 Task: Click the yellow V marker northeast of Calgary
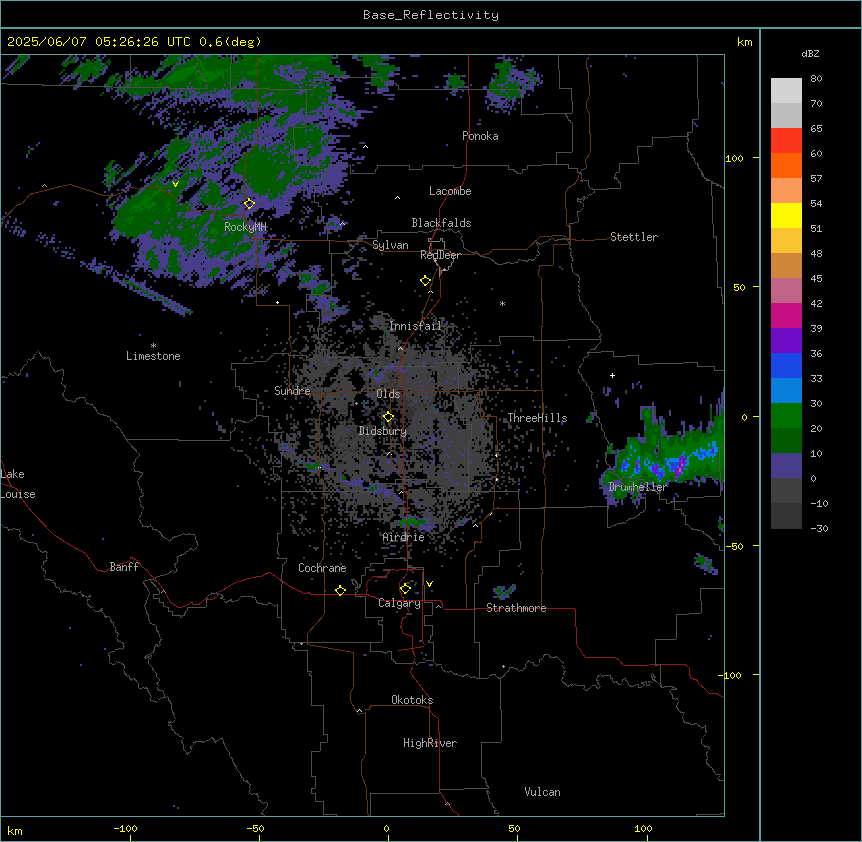pyautogui.click(x=429, y=584)
